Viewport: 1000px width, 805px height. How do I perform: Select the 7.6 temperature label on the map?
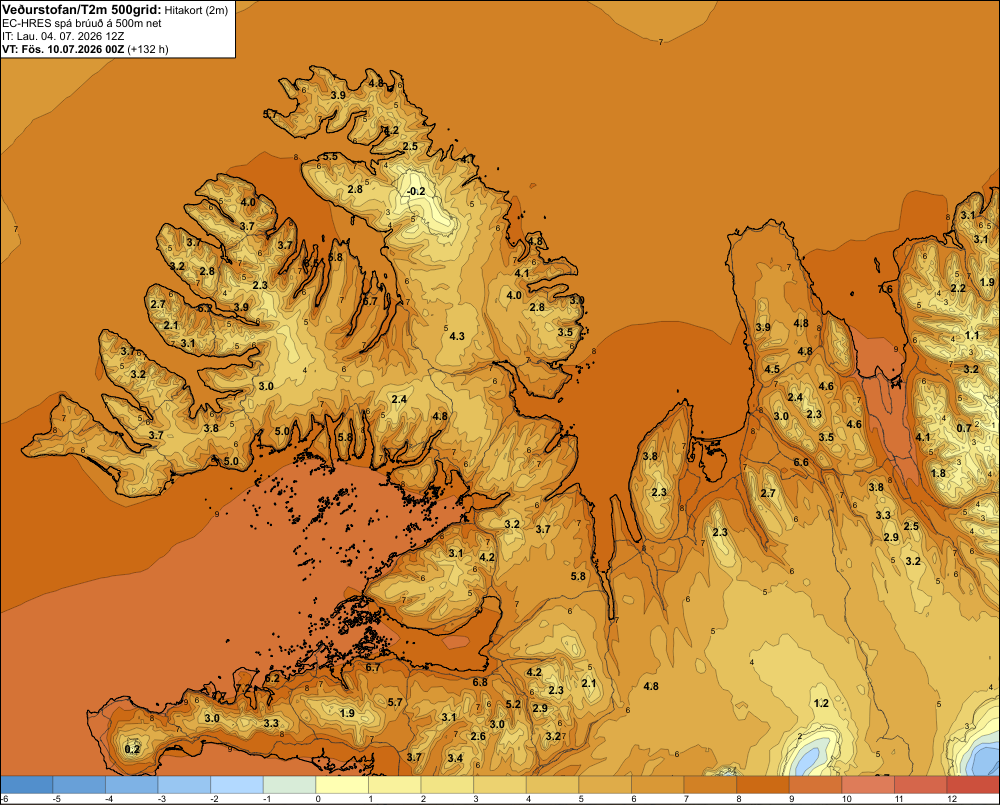pos(885,289)
